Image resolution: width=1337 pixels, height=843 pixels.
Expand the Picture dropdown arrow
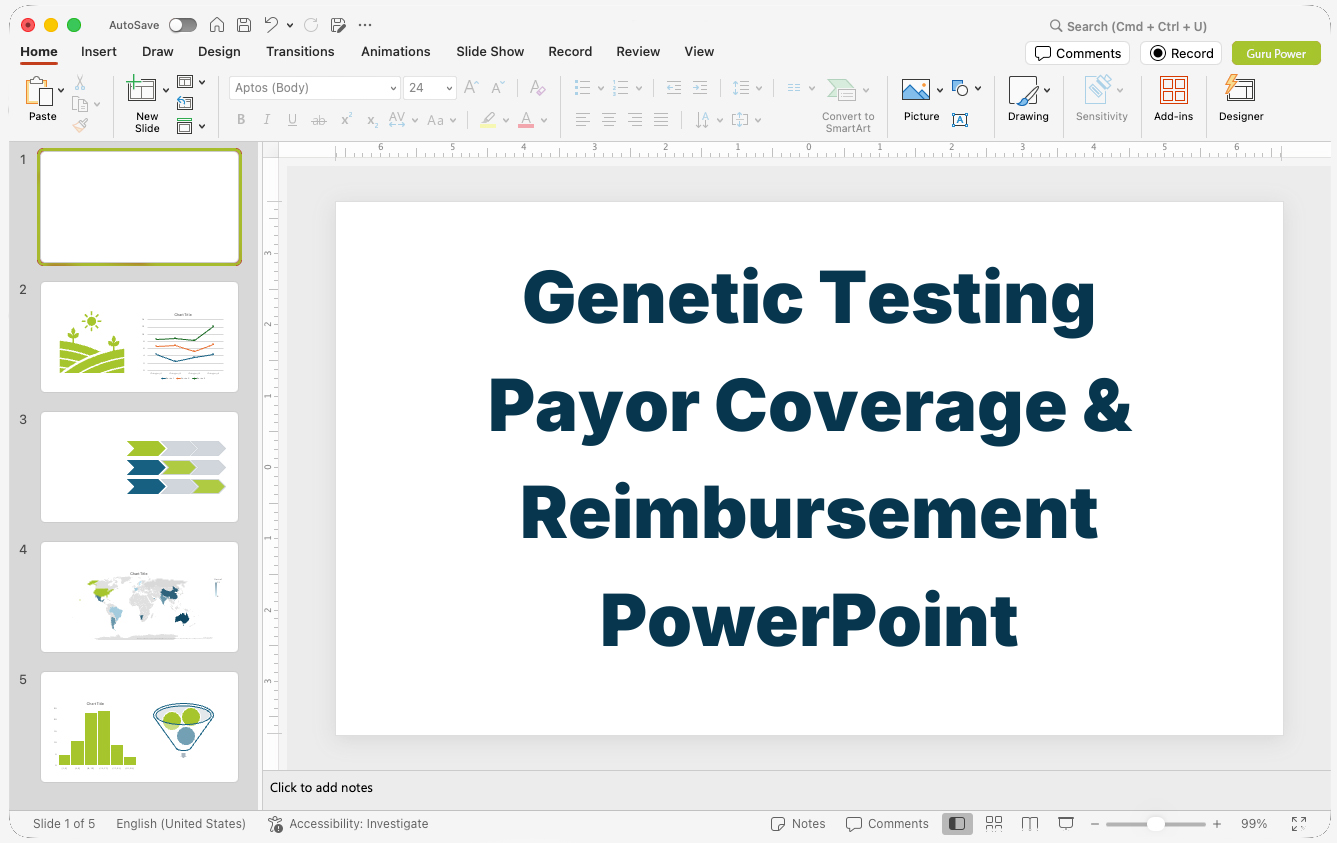(940, 90)
